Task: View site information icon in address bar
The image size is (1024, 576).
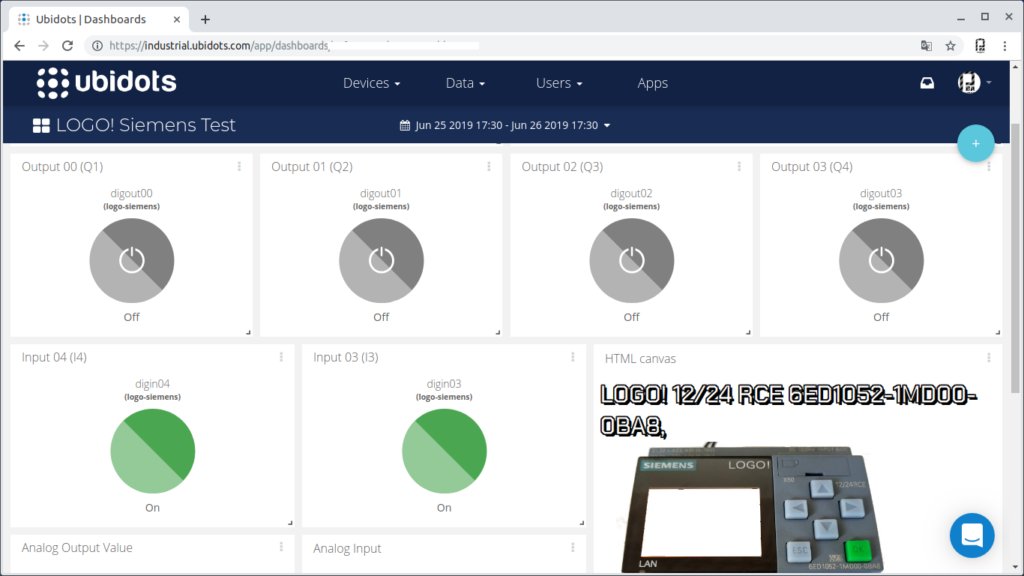Action: click(x=97, y=46)
